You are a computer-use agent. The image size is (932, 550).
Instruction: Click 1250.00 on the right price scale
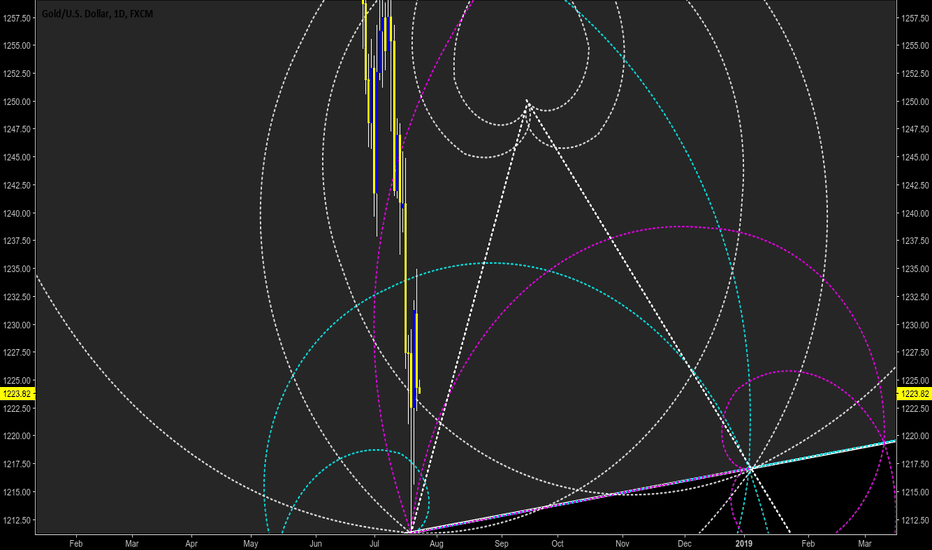(915, 102)
